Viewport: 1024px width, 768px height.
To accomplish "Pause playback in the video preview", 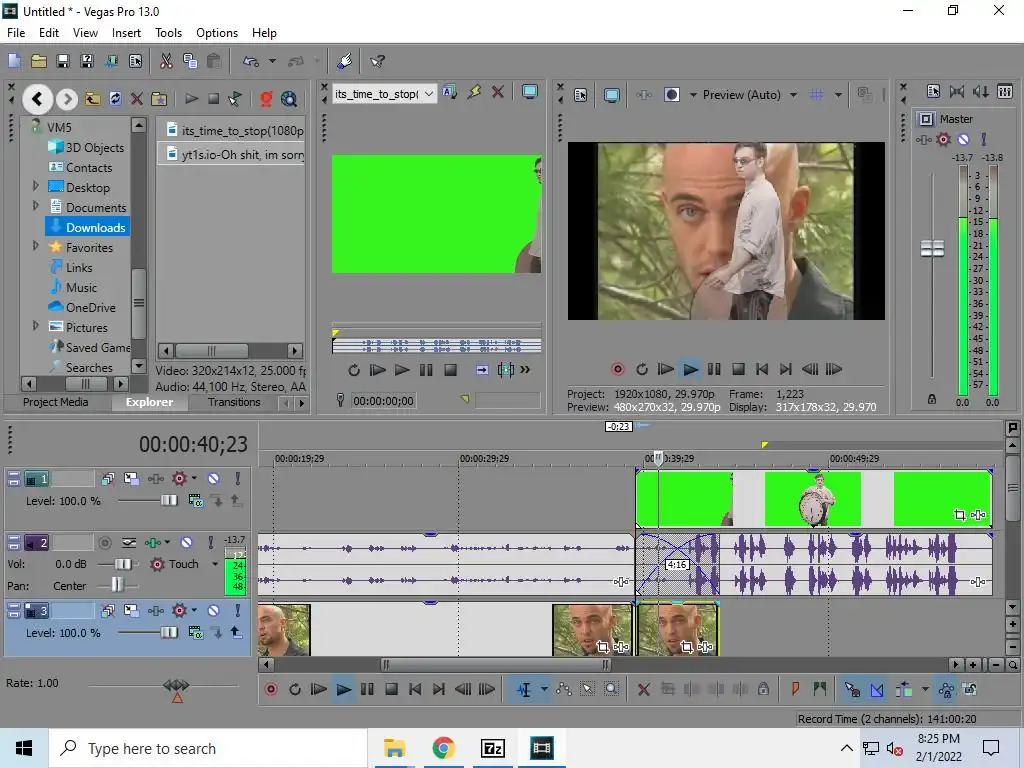I will coord(714,369).
